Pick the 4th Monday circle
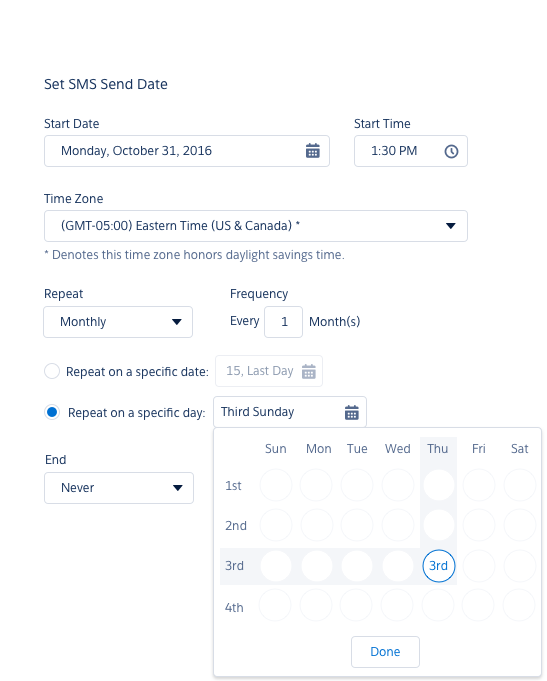 (x=316, y=606)
